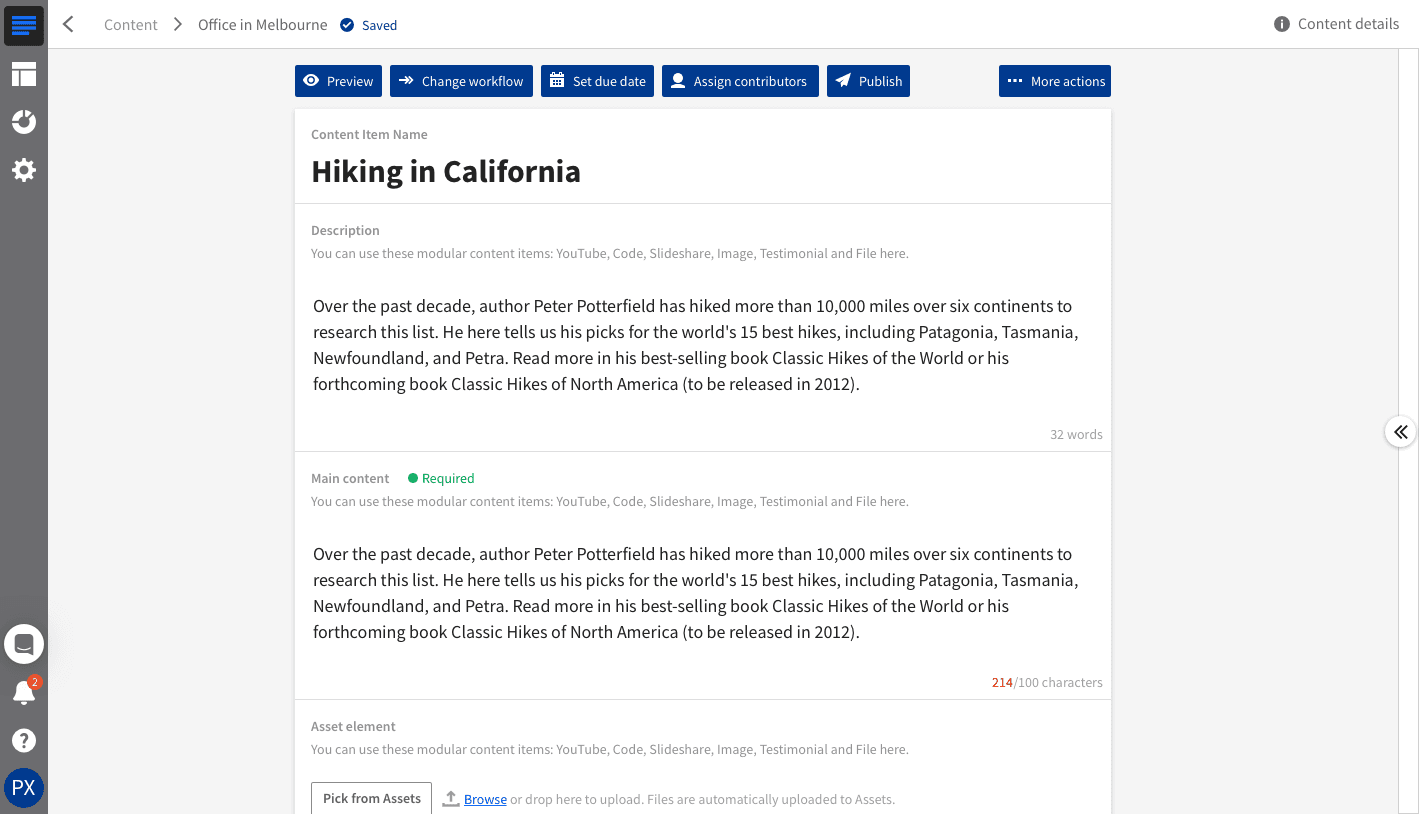Click the Browse upload link
Screen dimensions: 1419x814
(485, 799)
